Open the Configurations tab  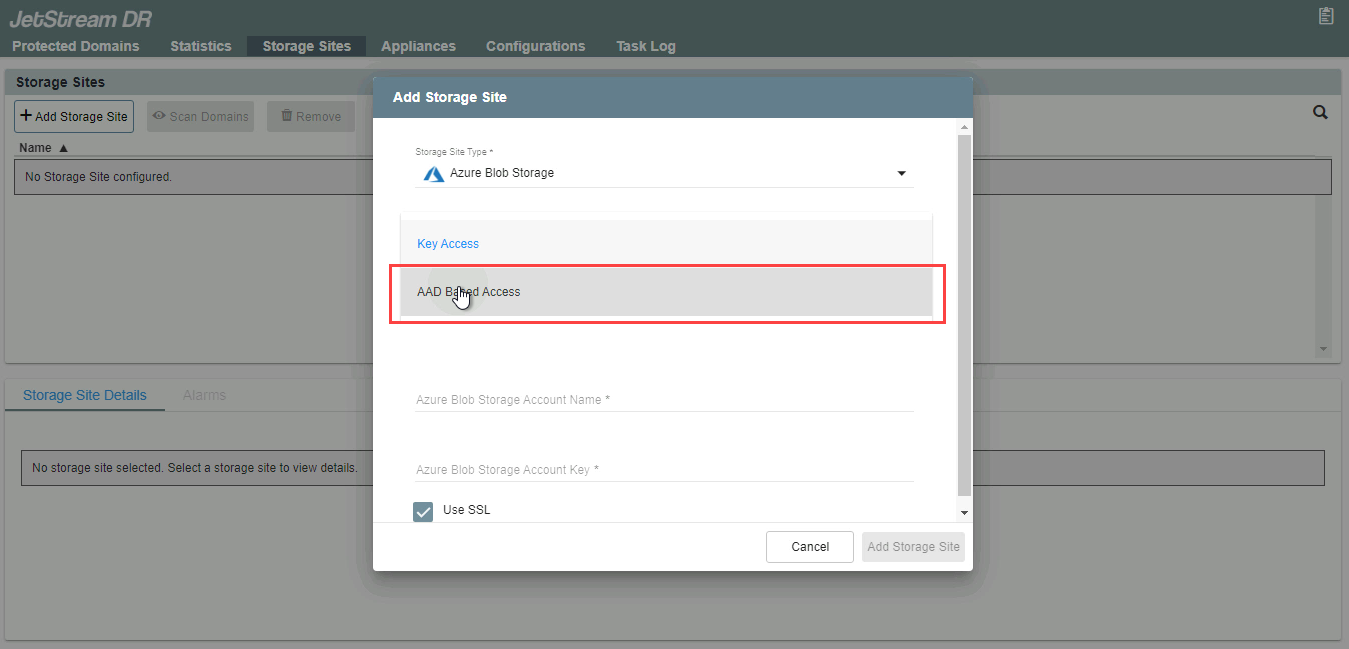click(x=535, y=46)
